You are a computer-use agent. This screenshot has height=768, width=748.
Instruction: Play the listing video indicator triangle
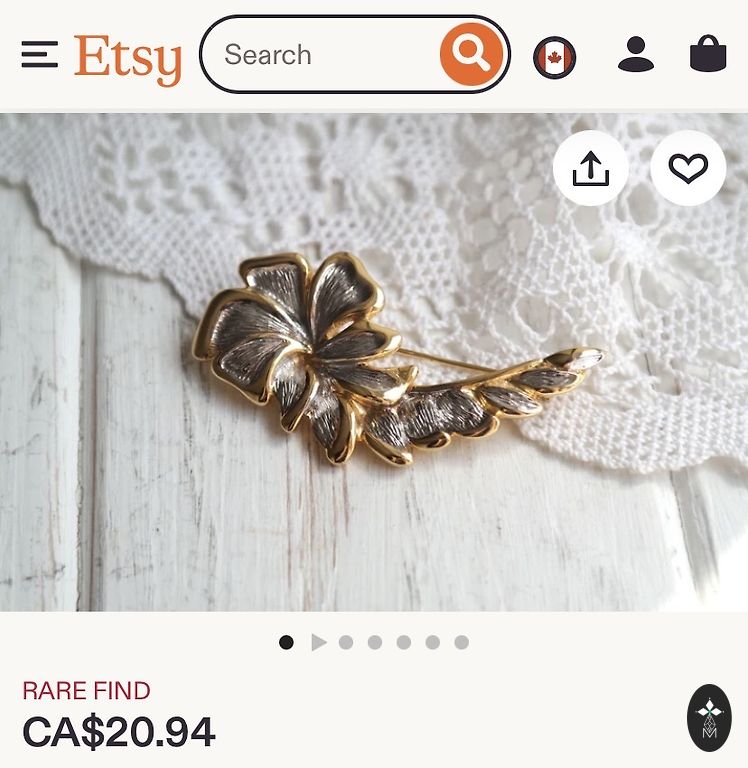pos(318,642)
